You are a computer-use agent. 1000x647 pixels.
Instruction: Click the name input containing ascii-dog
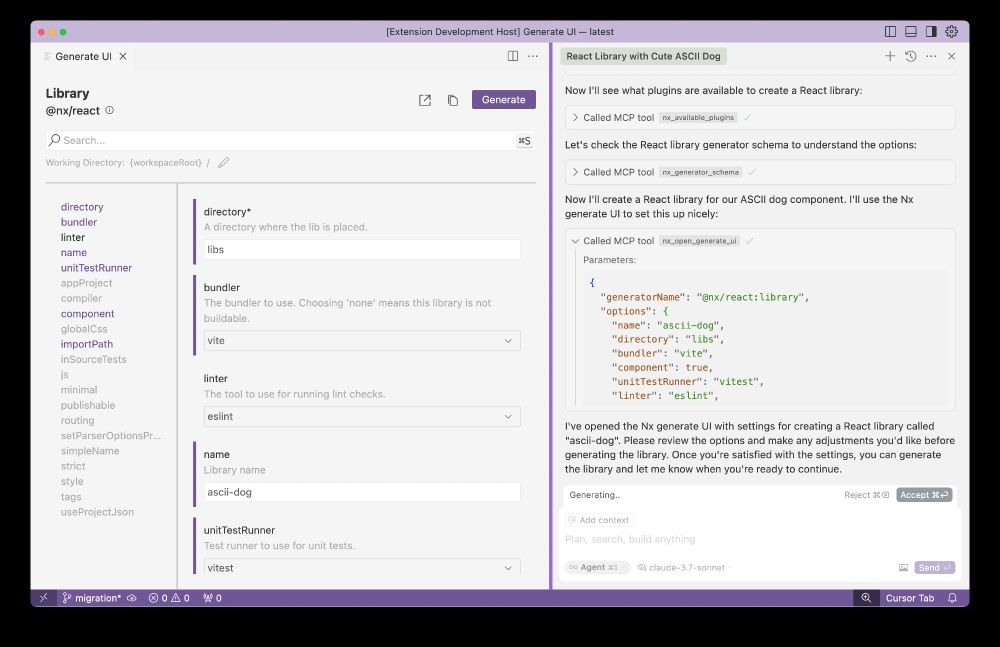(362, 492)
